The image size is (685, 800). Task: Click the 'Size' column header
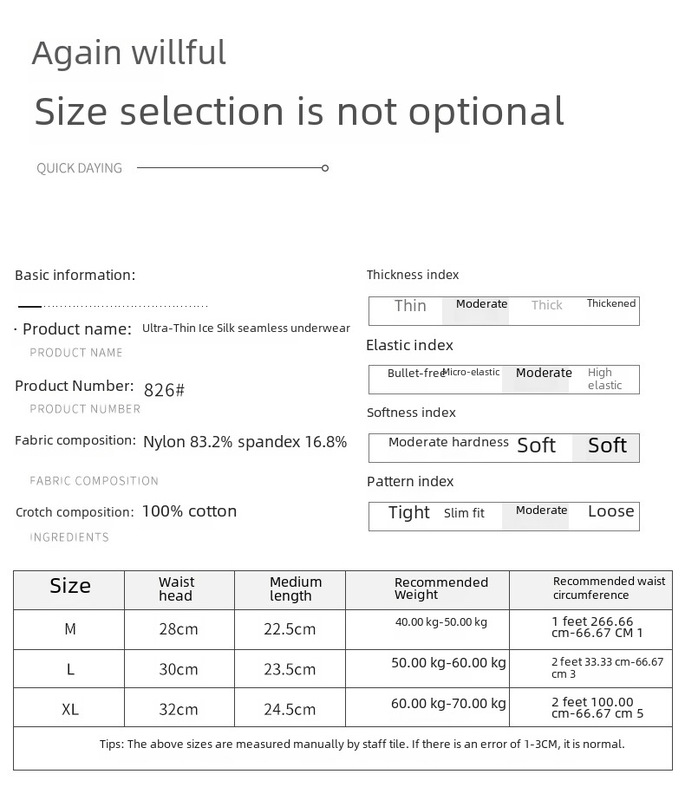(x=70, y=587)
